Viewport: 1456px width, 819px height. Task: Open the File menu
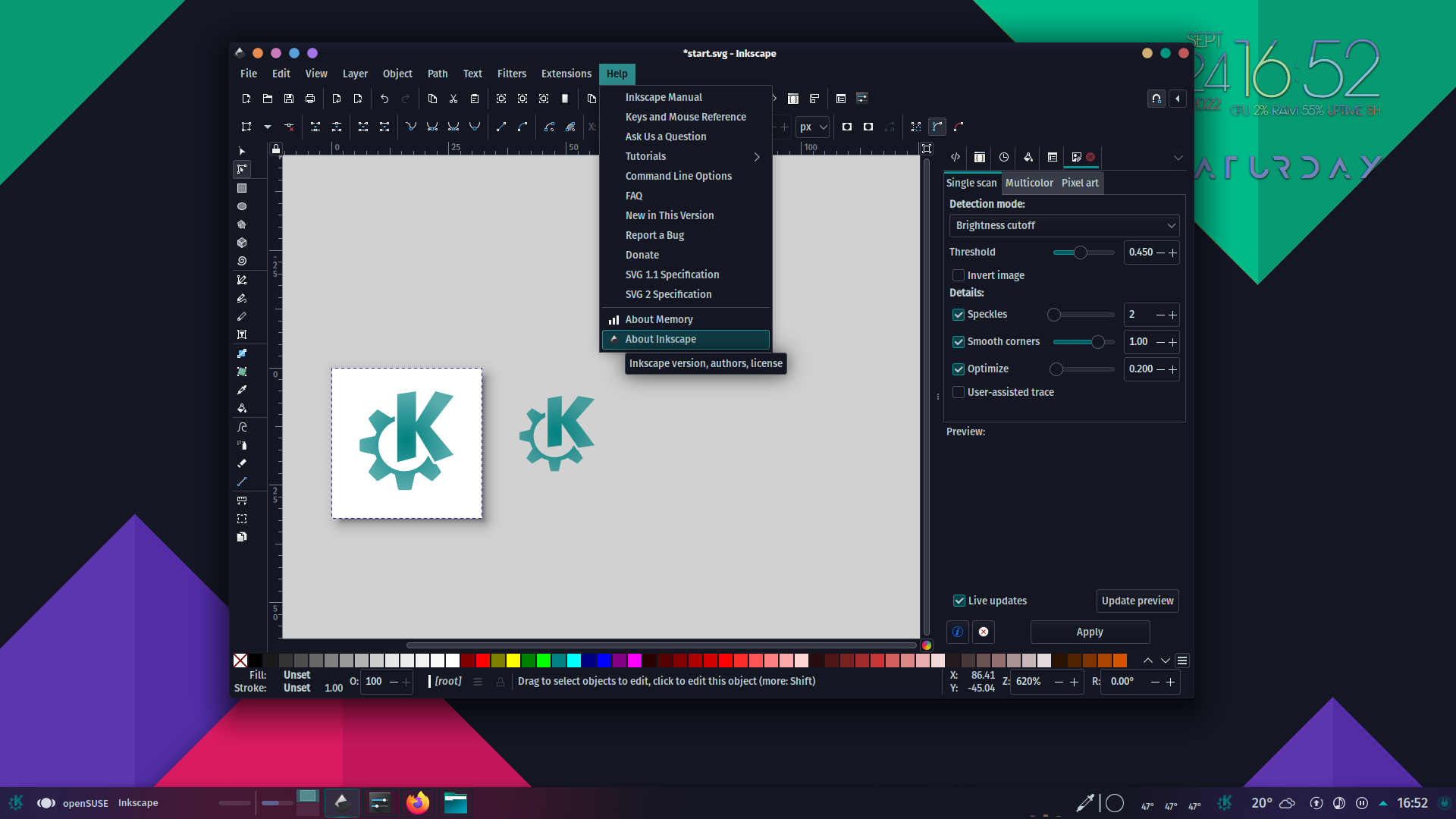249,74
